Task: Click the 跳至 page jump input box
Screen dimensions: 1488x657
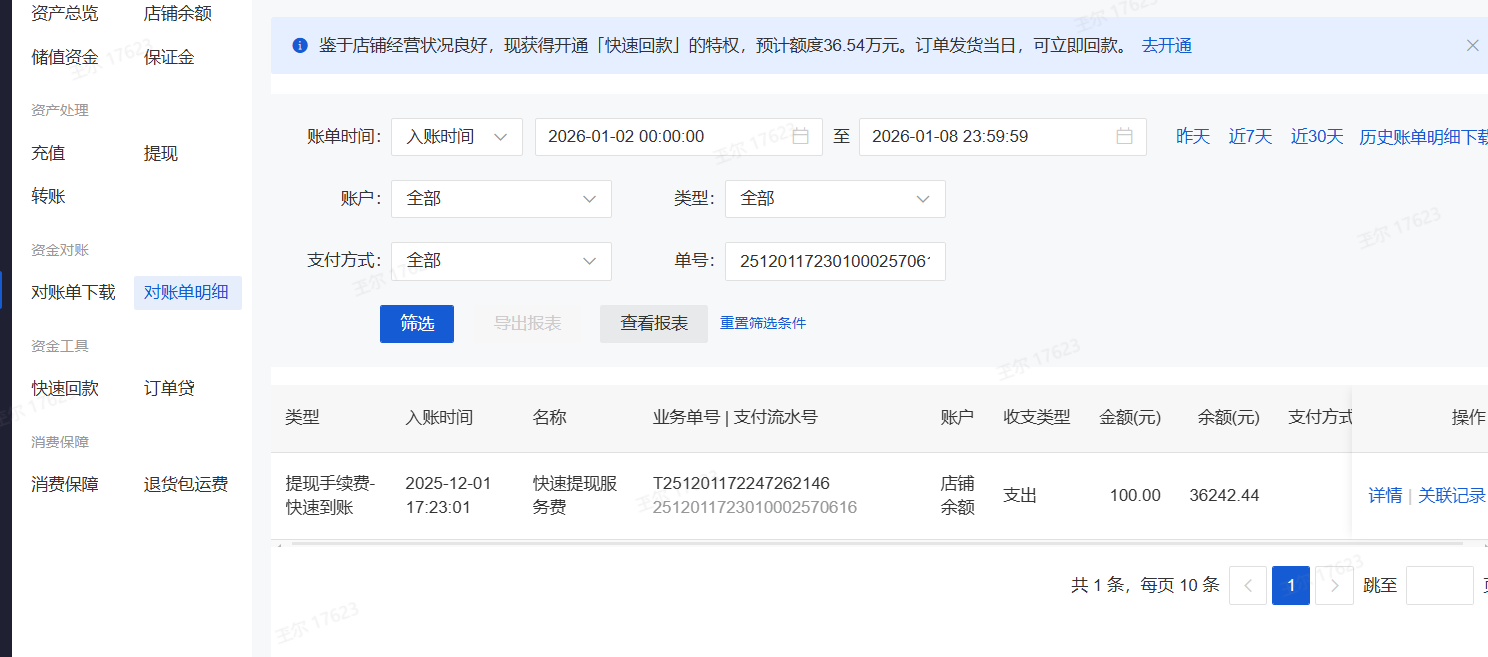Action: (1438, 586)
